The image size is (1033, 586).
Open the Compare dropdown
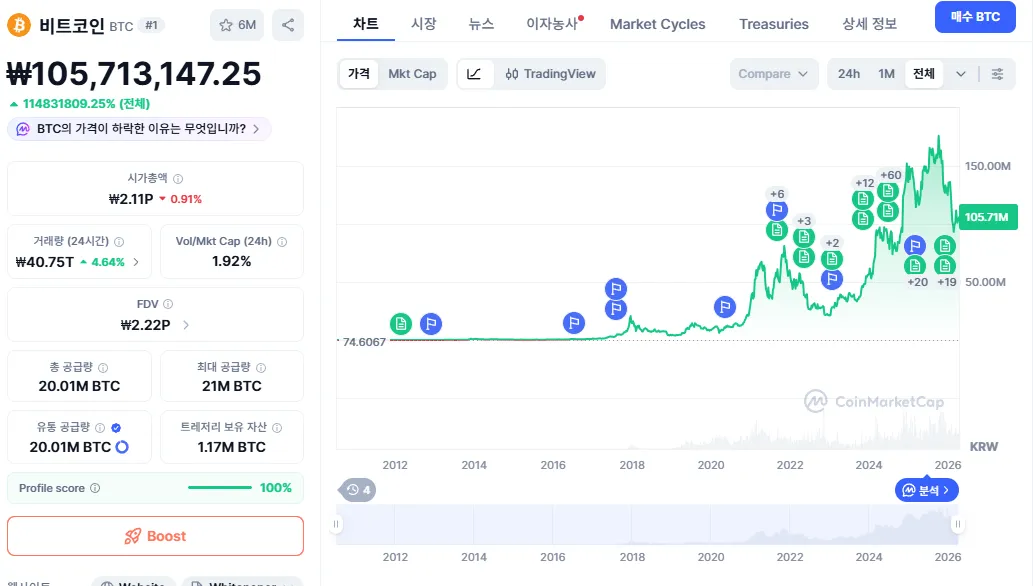pos(777,73)
